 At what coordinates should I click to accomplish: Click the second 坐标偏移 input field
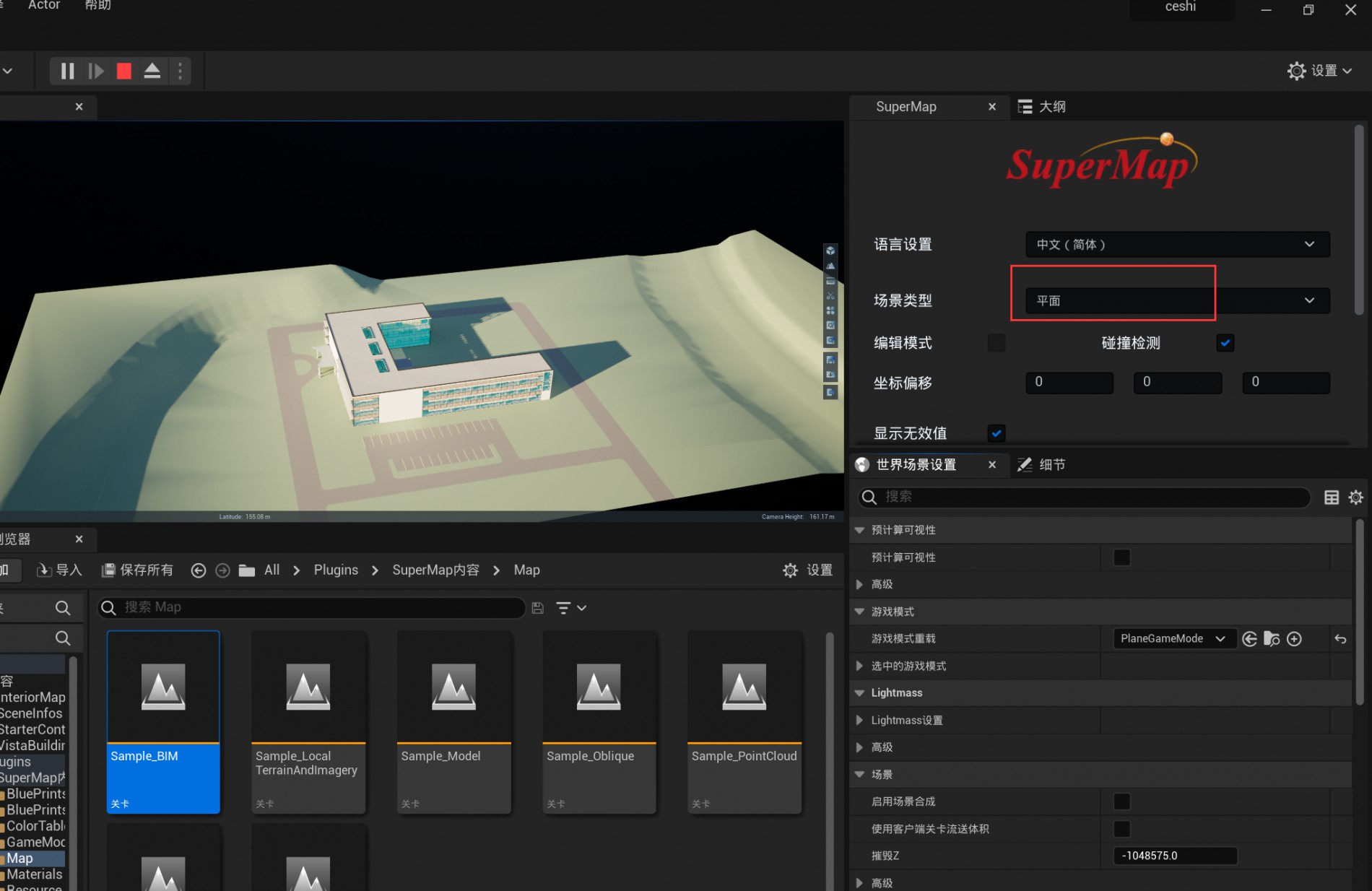1178,382
